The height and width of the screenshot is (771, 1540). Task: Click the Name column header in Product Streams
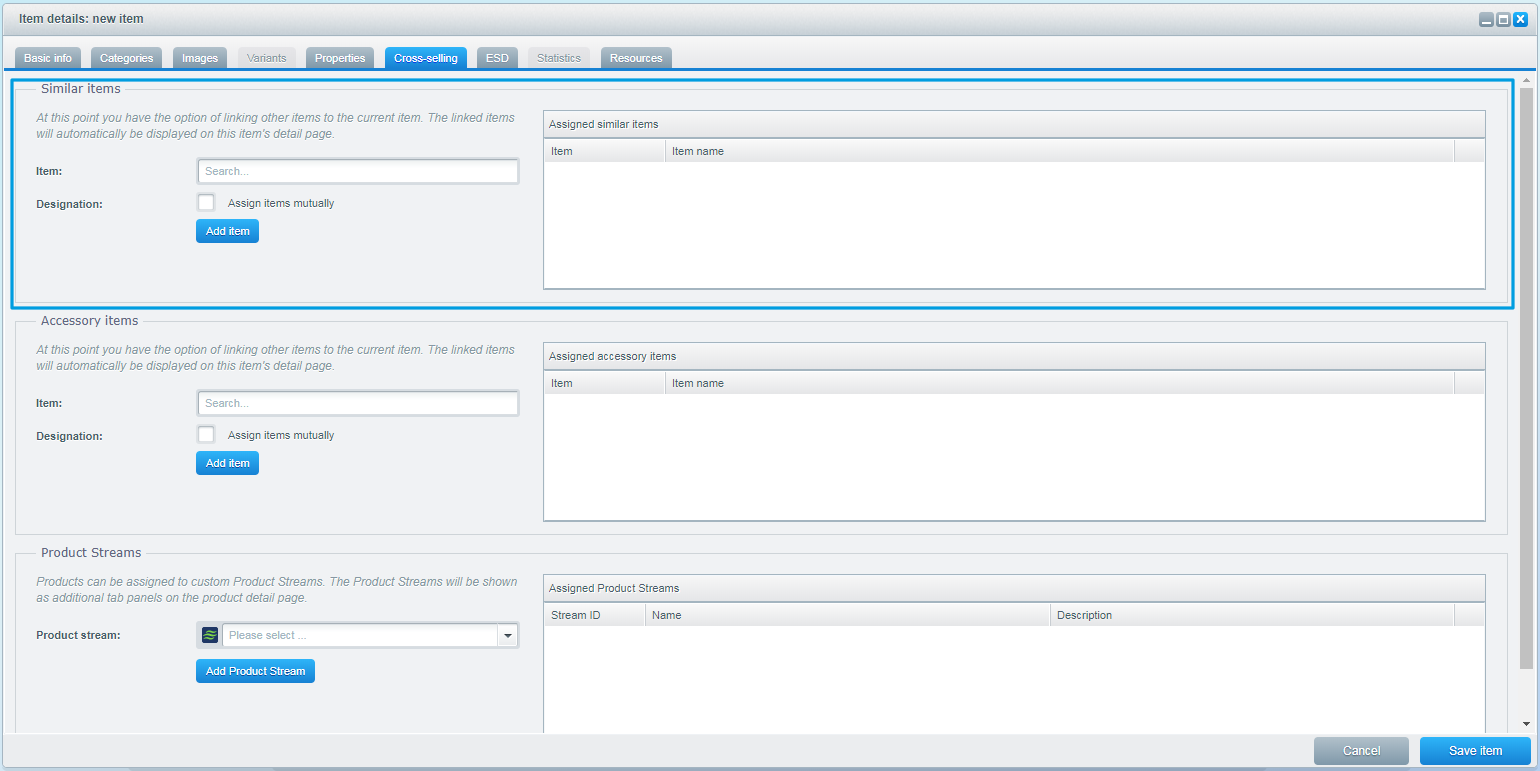click(848, 615)
